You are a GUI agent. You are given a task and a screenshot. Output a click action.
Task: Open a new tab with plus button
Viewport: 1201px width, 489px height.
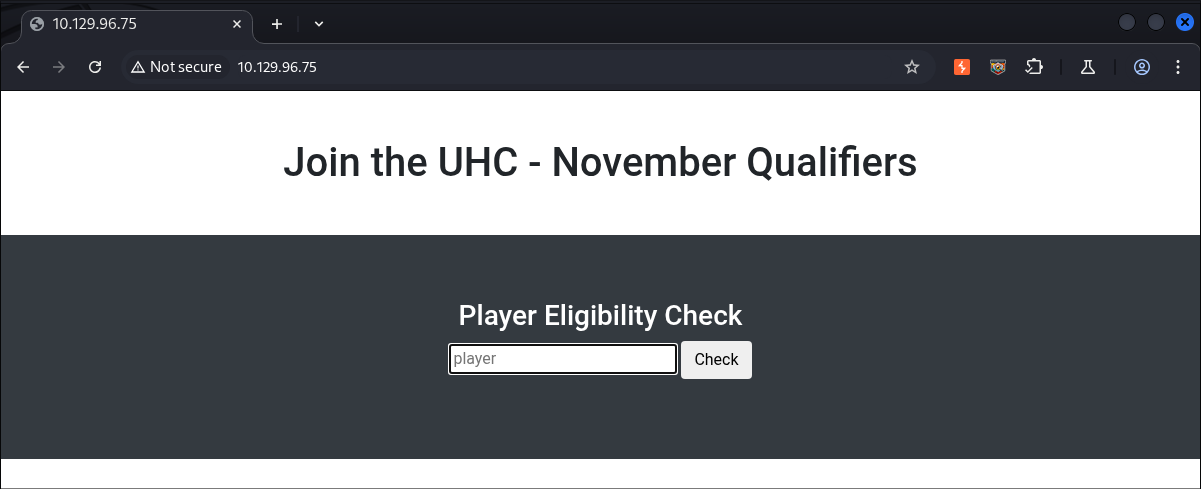(x=277, y=23)
